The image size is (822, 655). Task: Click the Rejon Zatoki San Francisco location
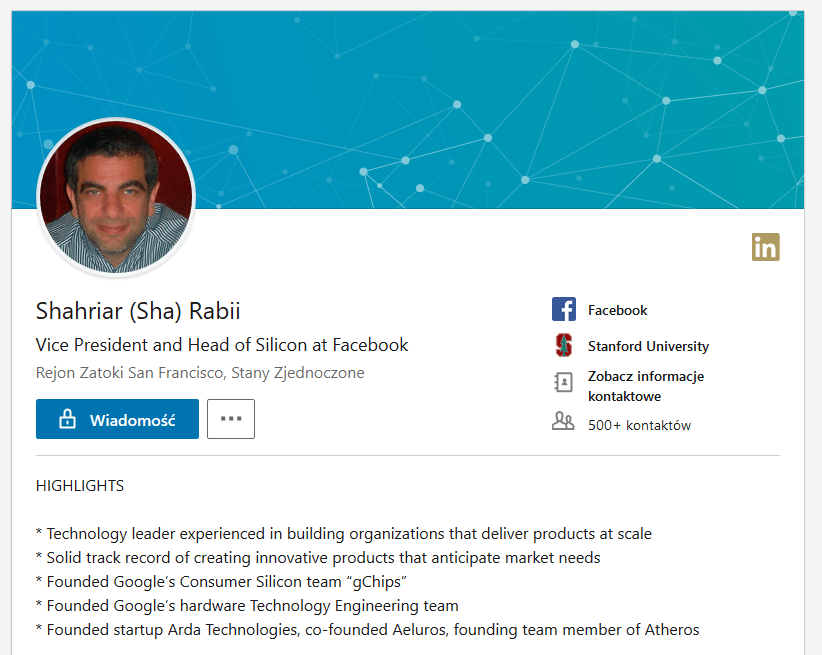coord(200,373)
